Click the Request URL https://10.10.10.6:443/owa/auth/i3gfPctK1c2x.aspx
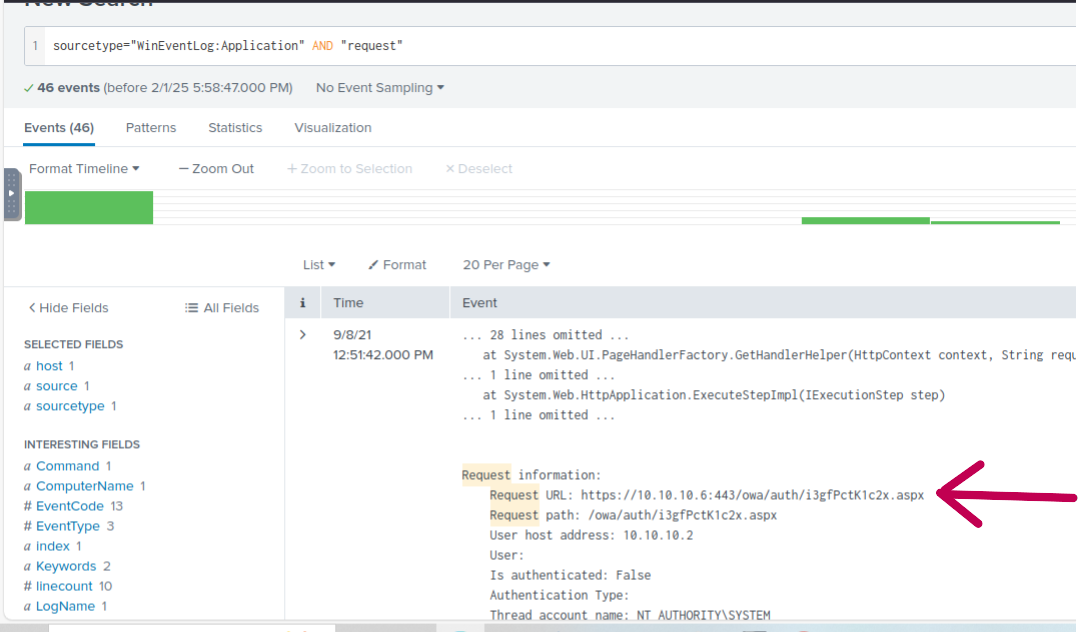 coord(752,495)
